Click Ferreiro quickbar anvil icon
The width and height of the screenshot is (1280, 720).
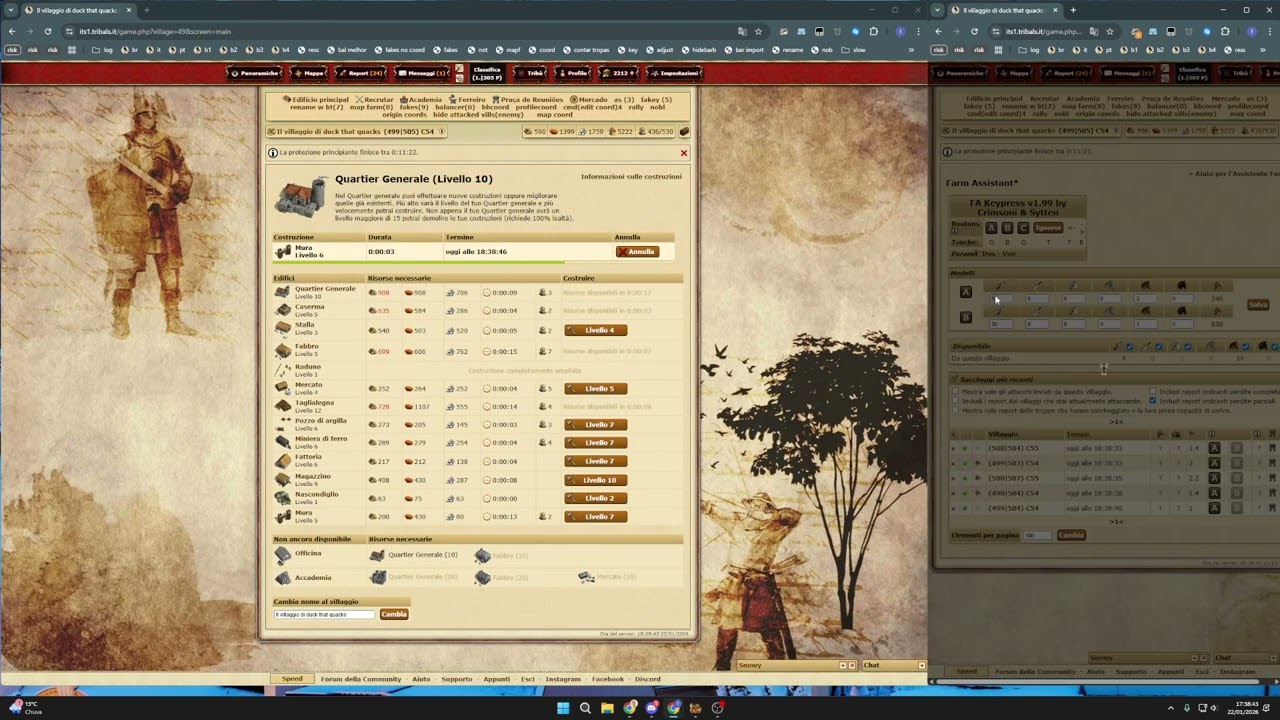(x=453, y=100)
